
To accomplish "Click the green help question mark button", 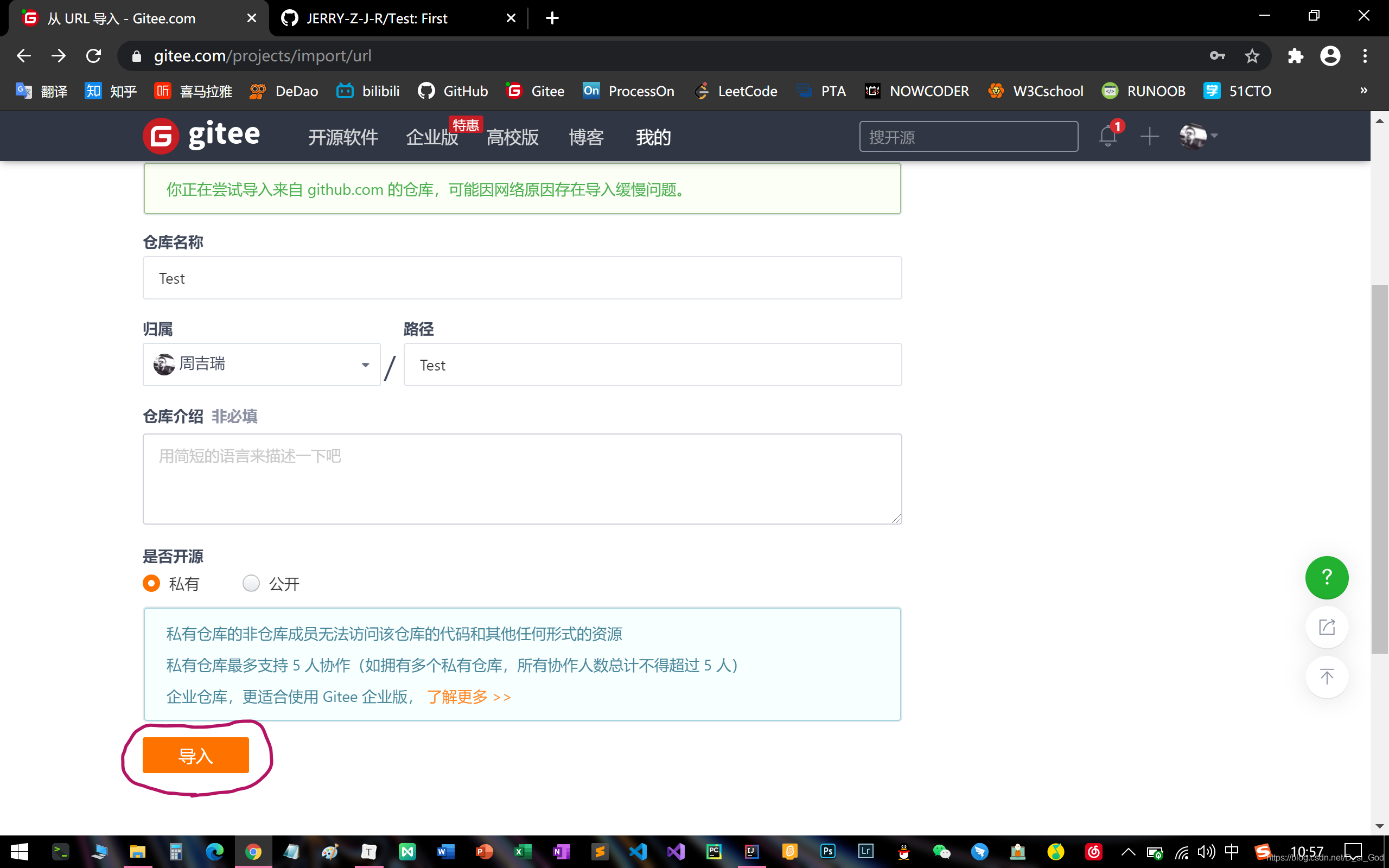I will [x=1327, y=577].
